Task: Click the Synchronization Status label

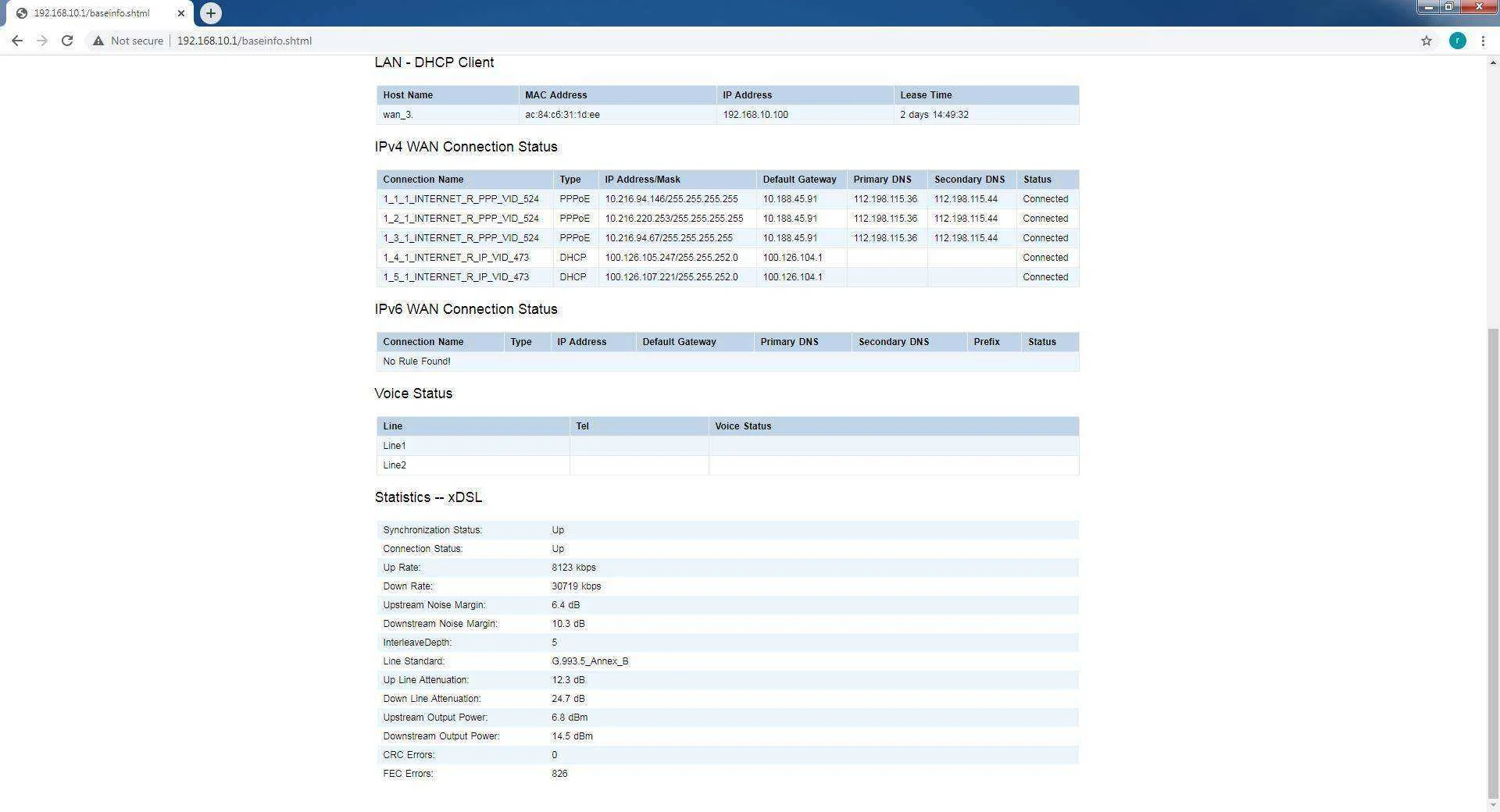Action: 433,530
